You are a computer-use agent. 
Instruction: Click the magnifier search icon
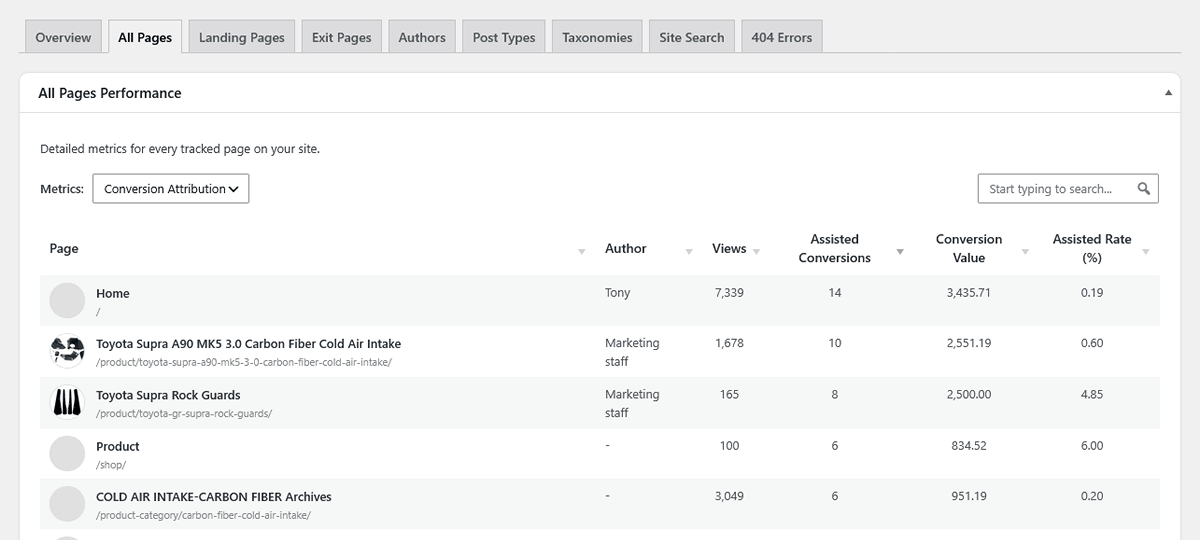(x=1144, y=189)
